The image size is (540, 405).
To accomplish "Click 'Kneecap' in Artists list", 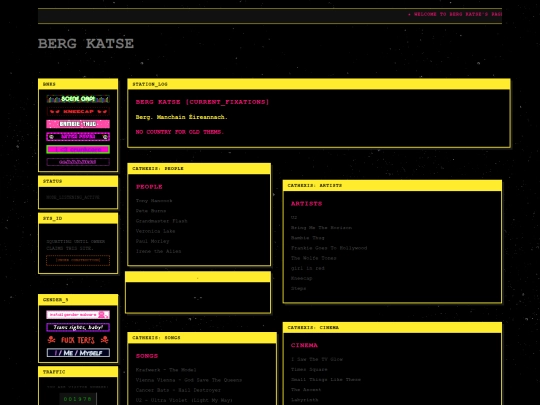I will [x=301, y=278].
